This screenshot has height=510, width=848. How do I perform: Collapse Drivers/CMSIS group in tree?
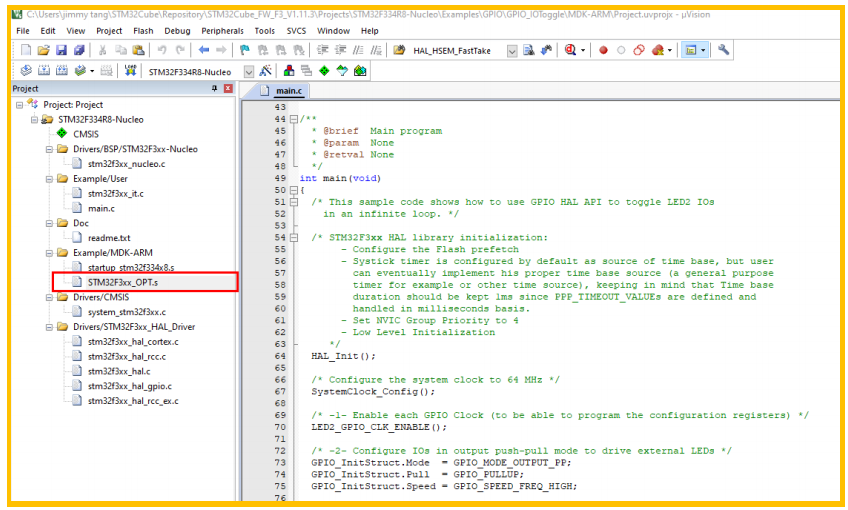(49, 297)
